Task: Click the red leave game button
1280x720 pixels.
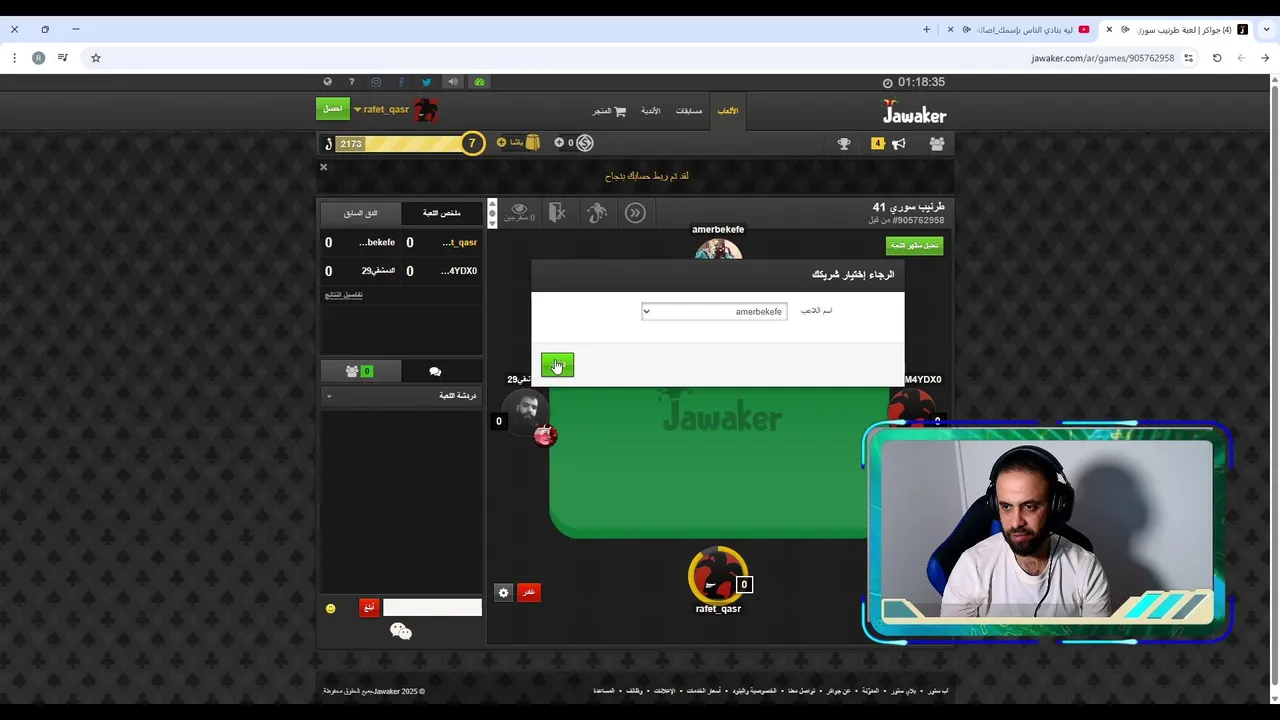Action: pos(529,592)
